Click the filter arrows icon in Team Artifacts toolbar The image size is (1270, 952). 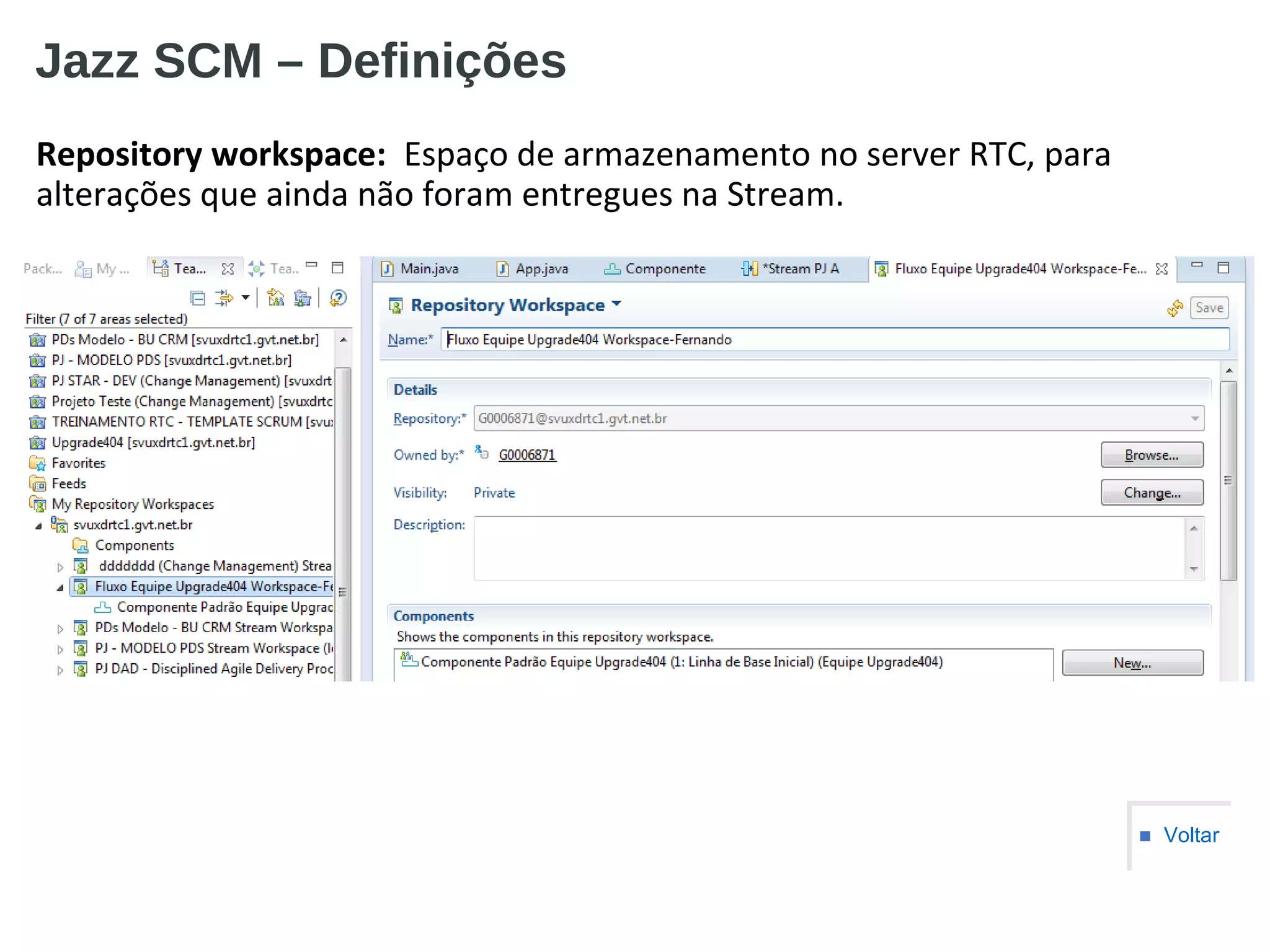(x=223, y=298)
